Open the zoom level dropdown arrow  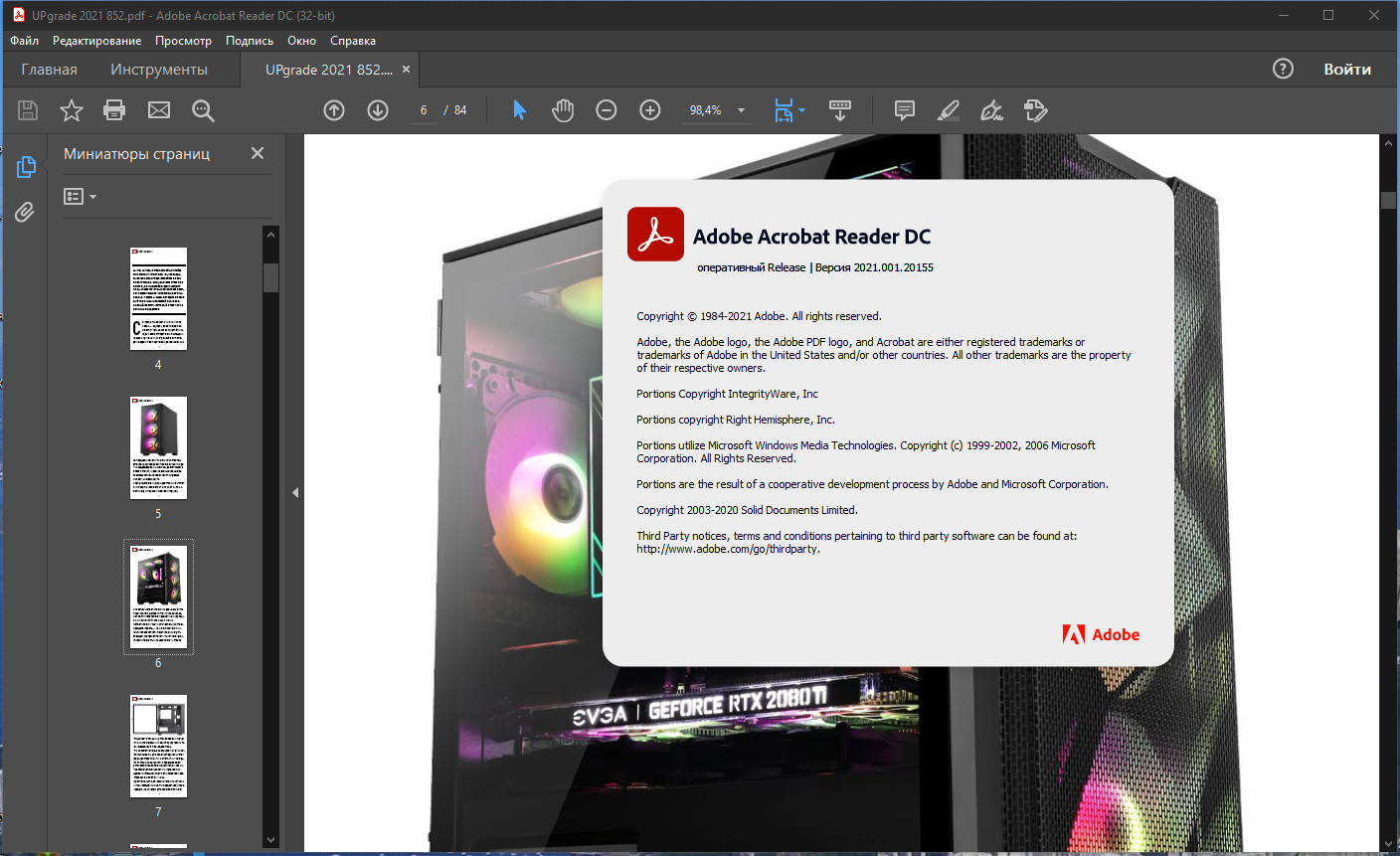(x=741, y=110)
